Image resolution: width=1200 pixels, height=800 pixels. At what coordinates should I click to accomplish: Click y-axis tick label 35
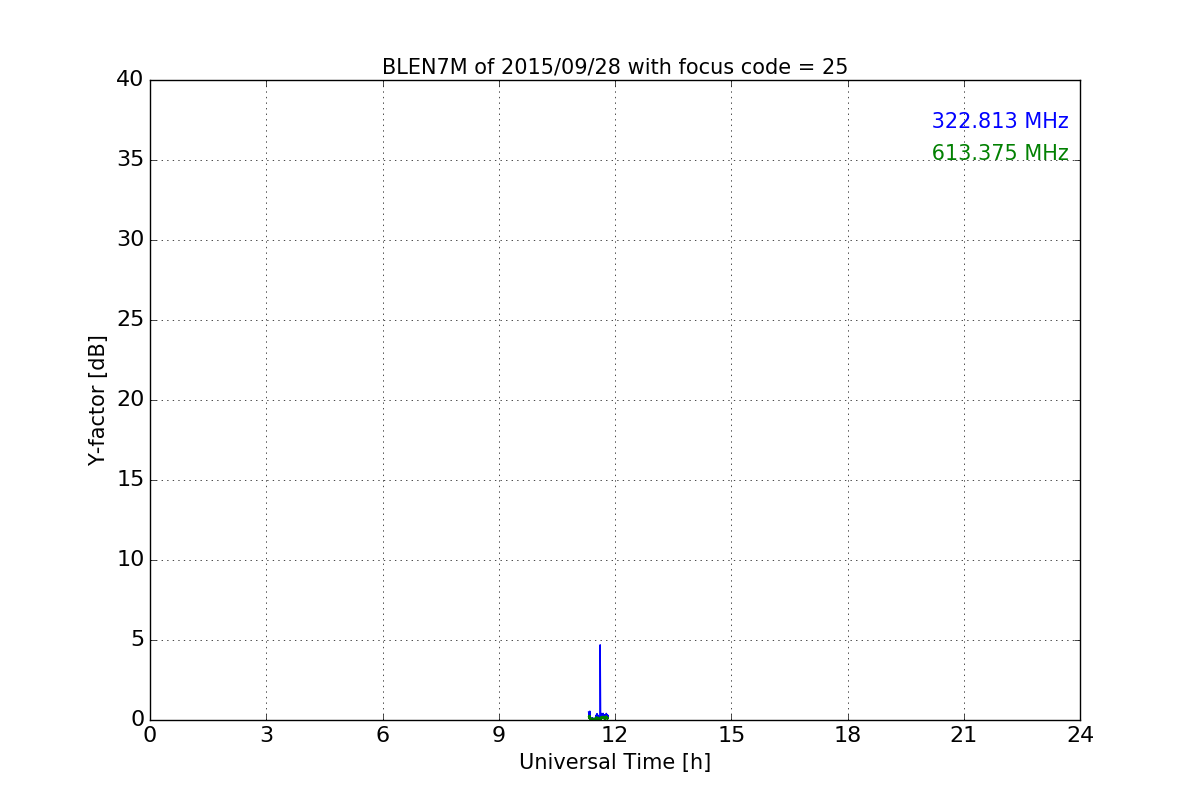pos(130,159)
